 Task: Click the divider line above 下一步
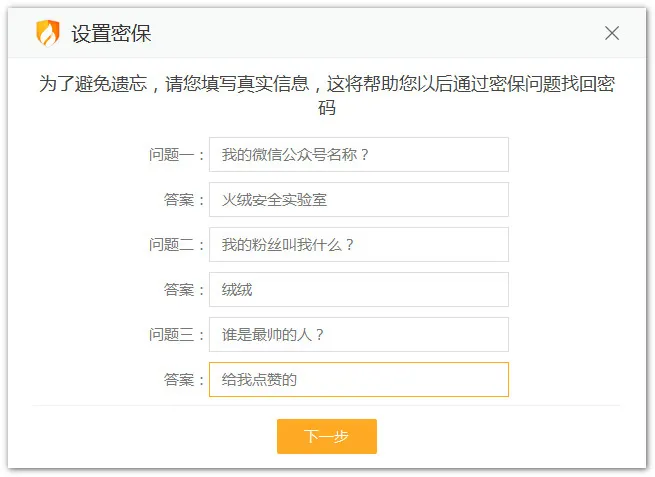326,406
